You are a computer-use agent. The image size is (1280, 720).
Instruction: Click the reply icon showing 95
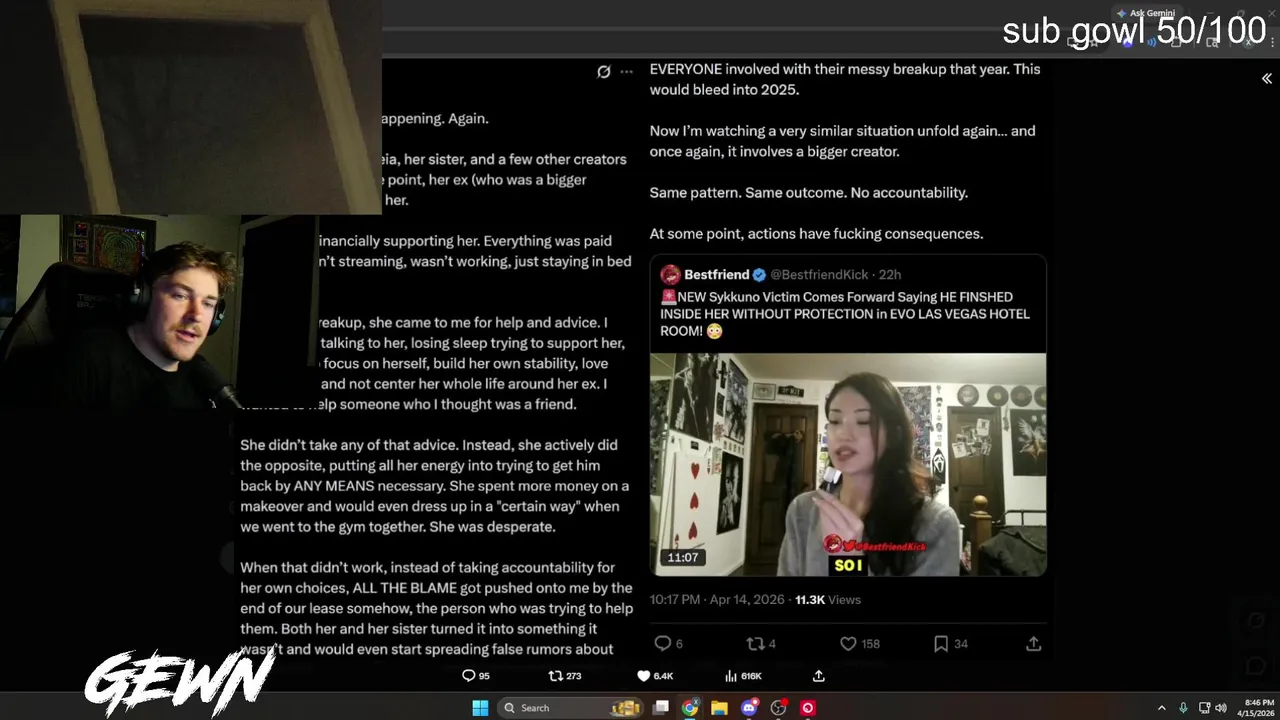click(476, 676)
